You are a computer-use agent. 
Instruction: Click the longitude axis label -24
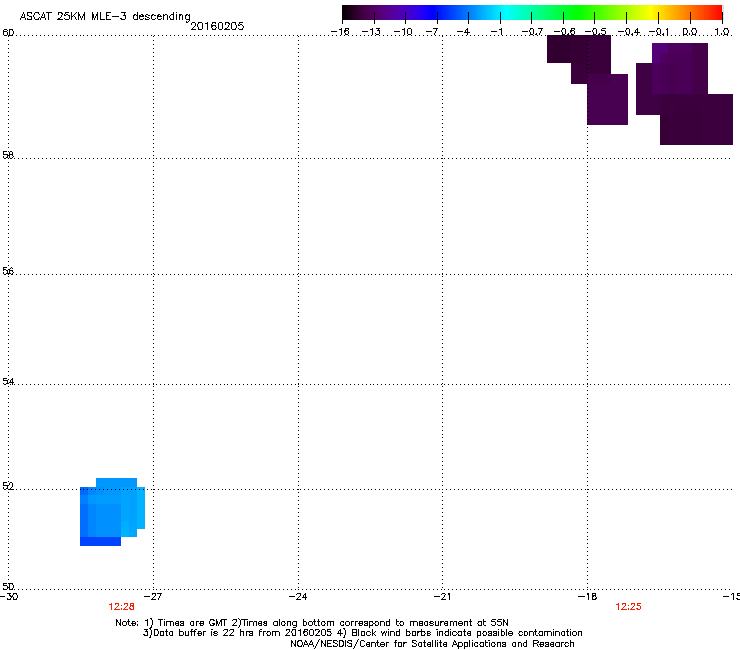pos(298,597)
